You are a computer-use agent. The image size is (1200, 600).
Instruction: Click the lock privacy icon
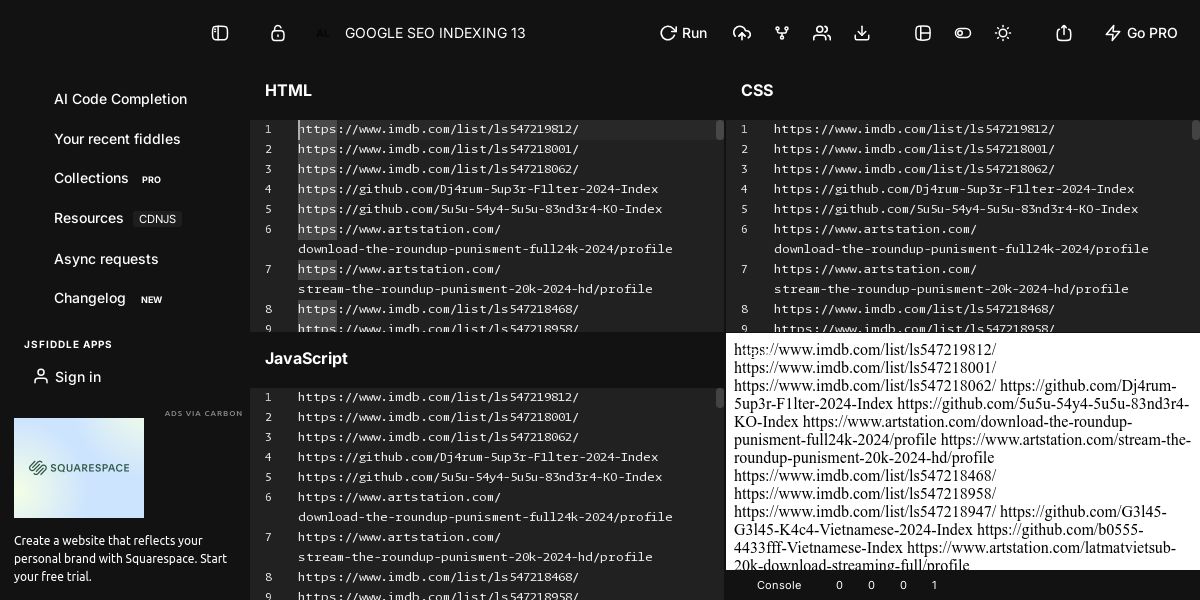pos(278,33)
